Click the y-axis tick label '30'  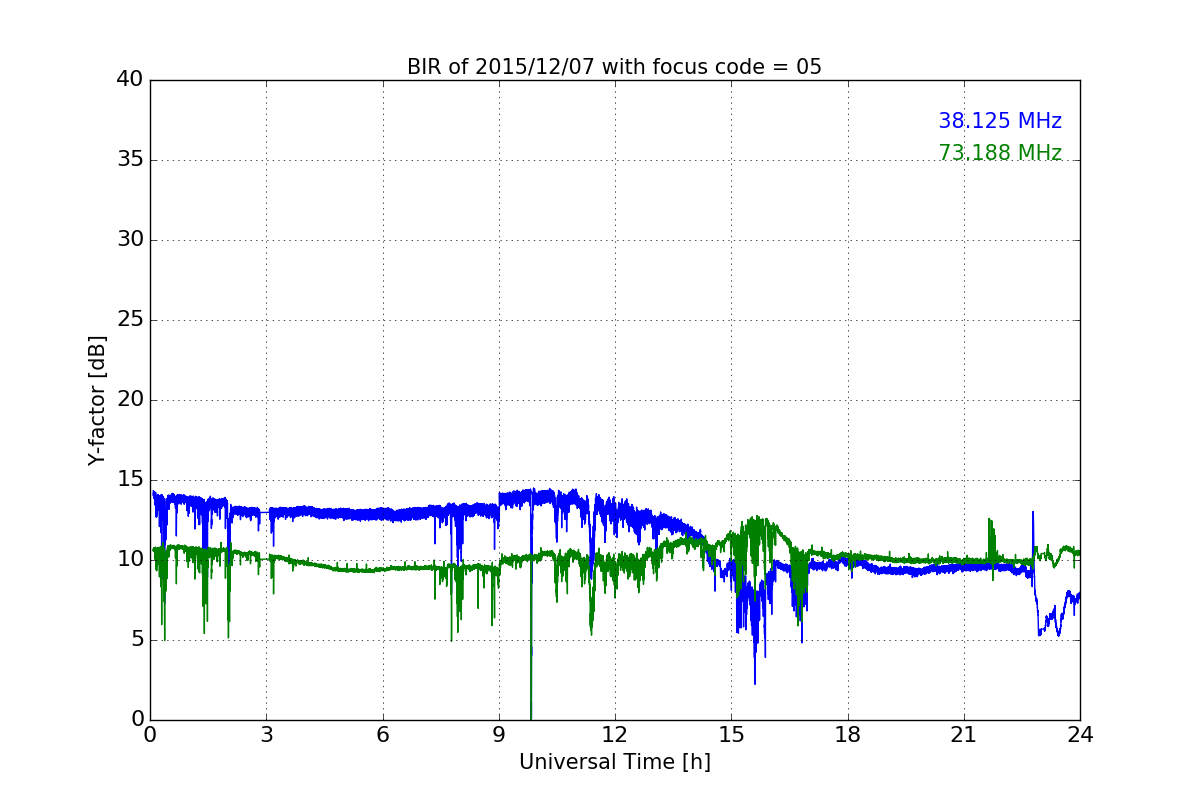point(130,240)
